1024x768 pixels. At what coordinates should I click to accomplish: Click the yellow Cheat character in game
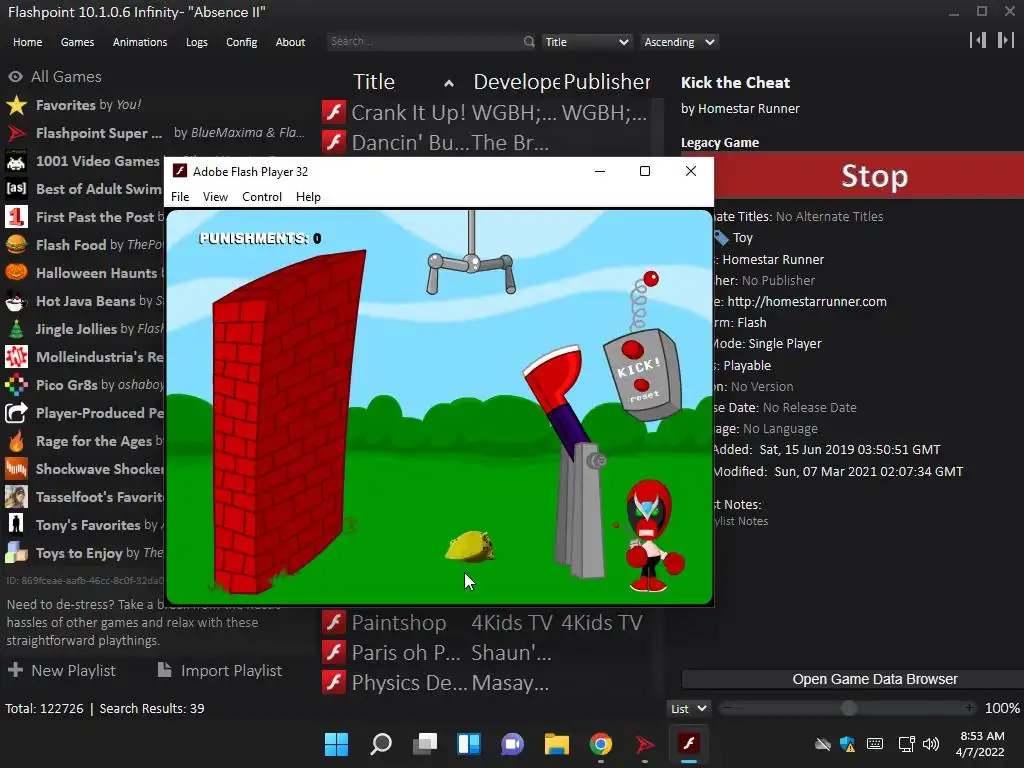point(470,546)
